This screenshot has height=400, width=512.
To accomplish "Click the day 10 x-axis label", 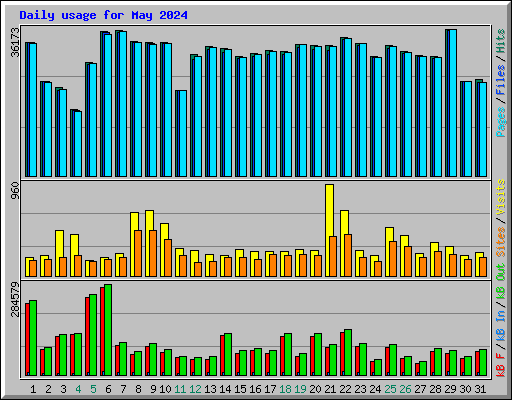I will pos(165,389).
